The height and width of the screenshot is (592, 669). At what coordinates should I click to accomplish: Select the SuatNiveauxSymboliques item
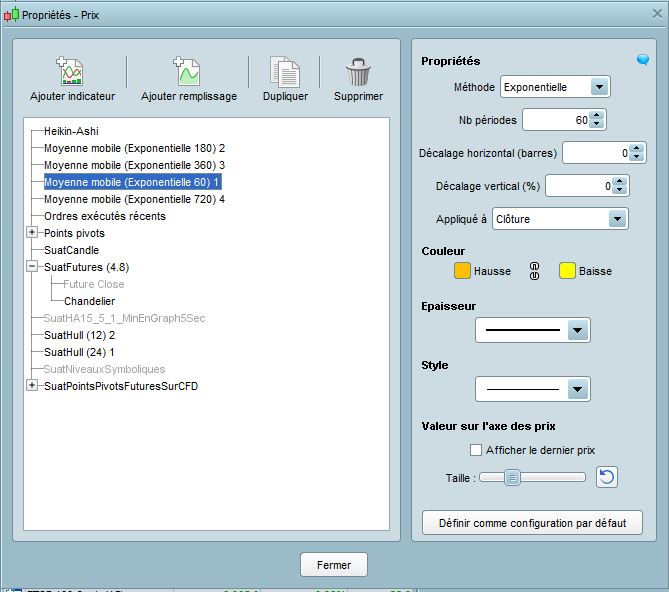pyautogui.click(x=104, y=369)
